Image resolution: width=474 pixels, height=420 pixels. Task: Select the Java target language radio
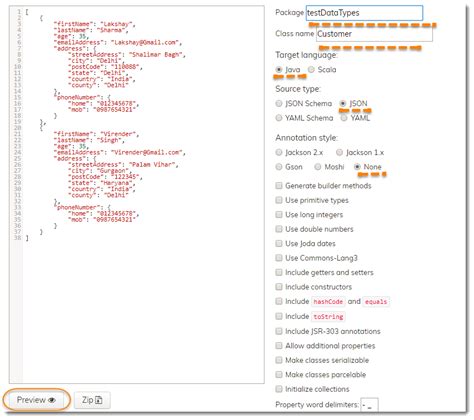pos(279,70)
